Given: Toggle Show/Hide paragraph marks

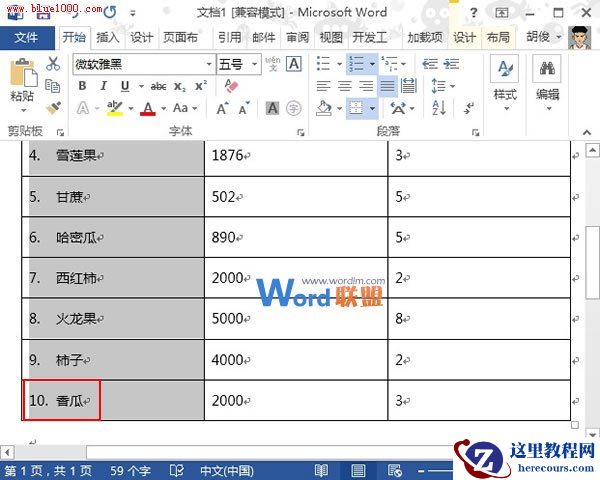Looking at the screenshot, I should [x=469, y=108].
